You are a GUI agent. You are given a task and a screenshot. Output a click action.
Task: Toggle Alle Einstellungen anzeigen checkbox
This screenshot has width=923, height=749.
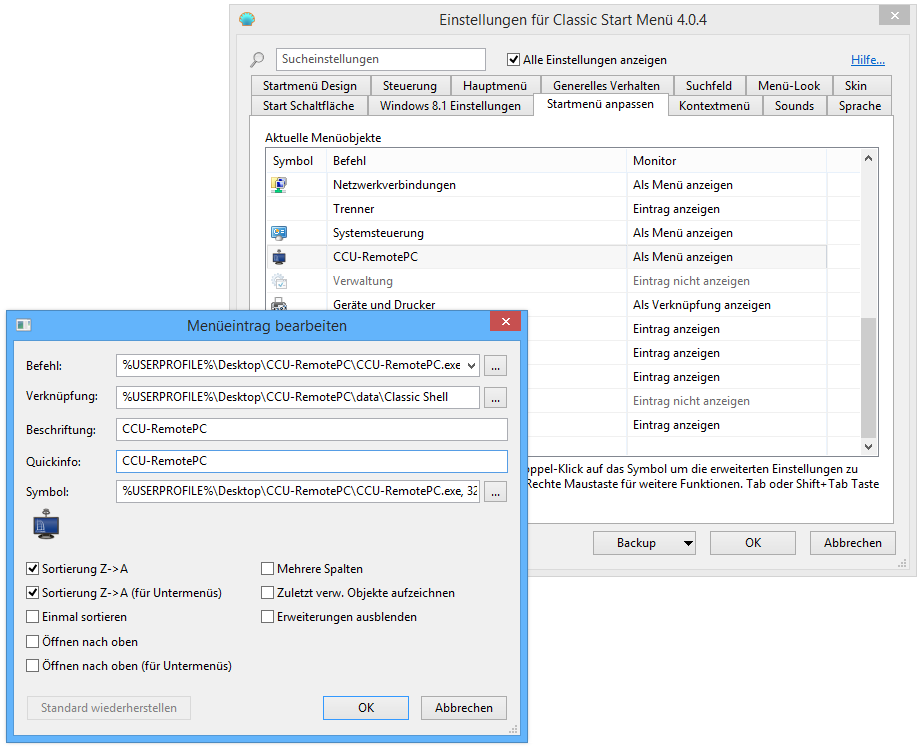tap(513, 60)
